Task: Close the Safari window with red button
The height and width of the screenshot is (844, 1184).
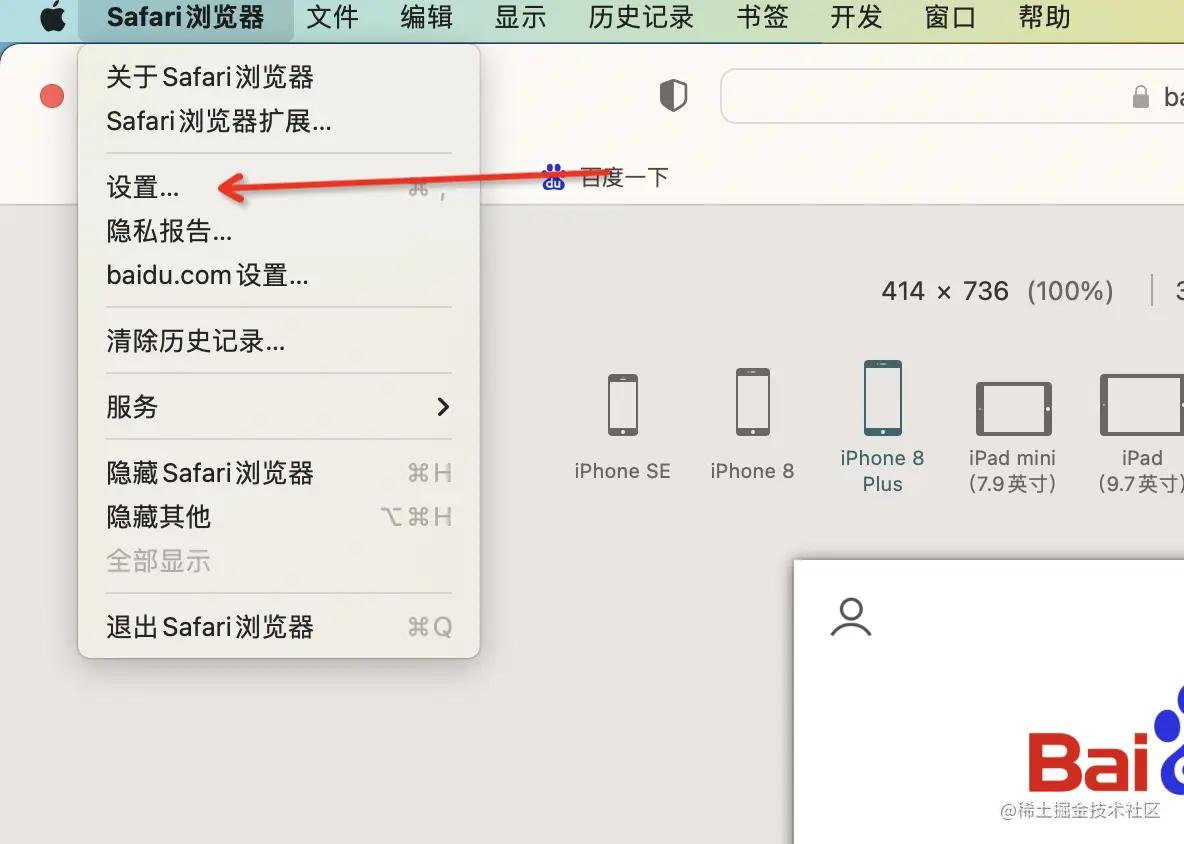Action: point(52,96)
